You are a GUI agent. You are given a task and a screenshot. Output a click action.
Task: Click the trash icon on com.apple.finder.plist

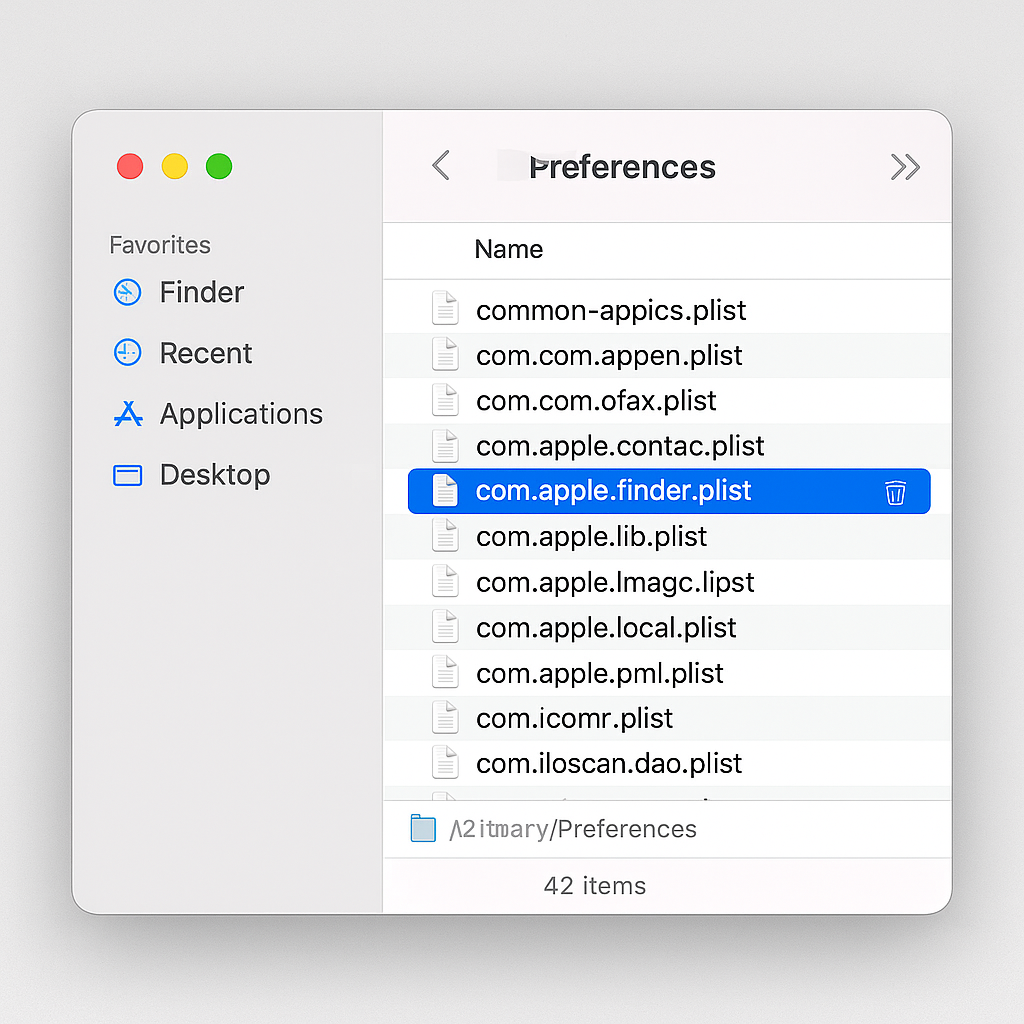click(896, 491)
